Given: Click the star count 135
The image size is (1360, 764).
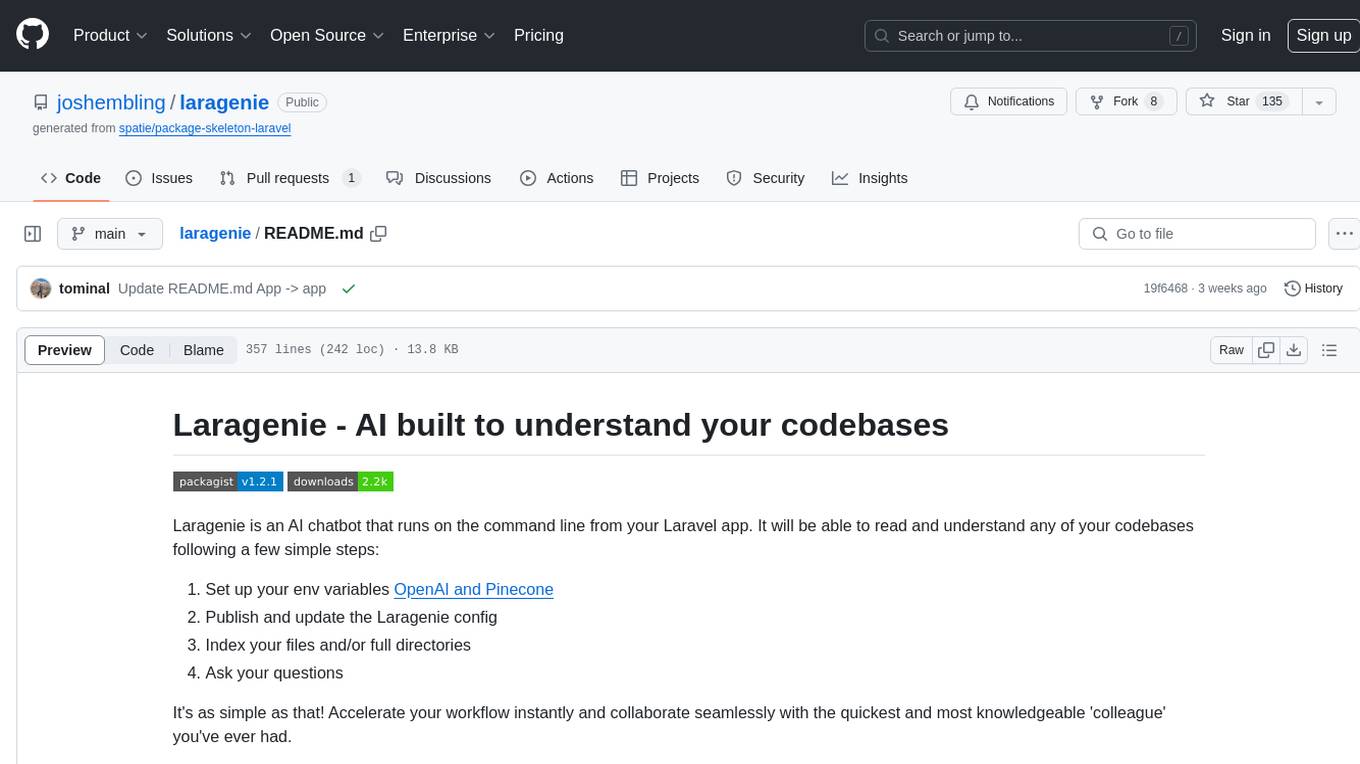Looking at the screenshot, I should [1272, 101].
